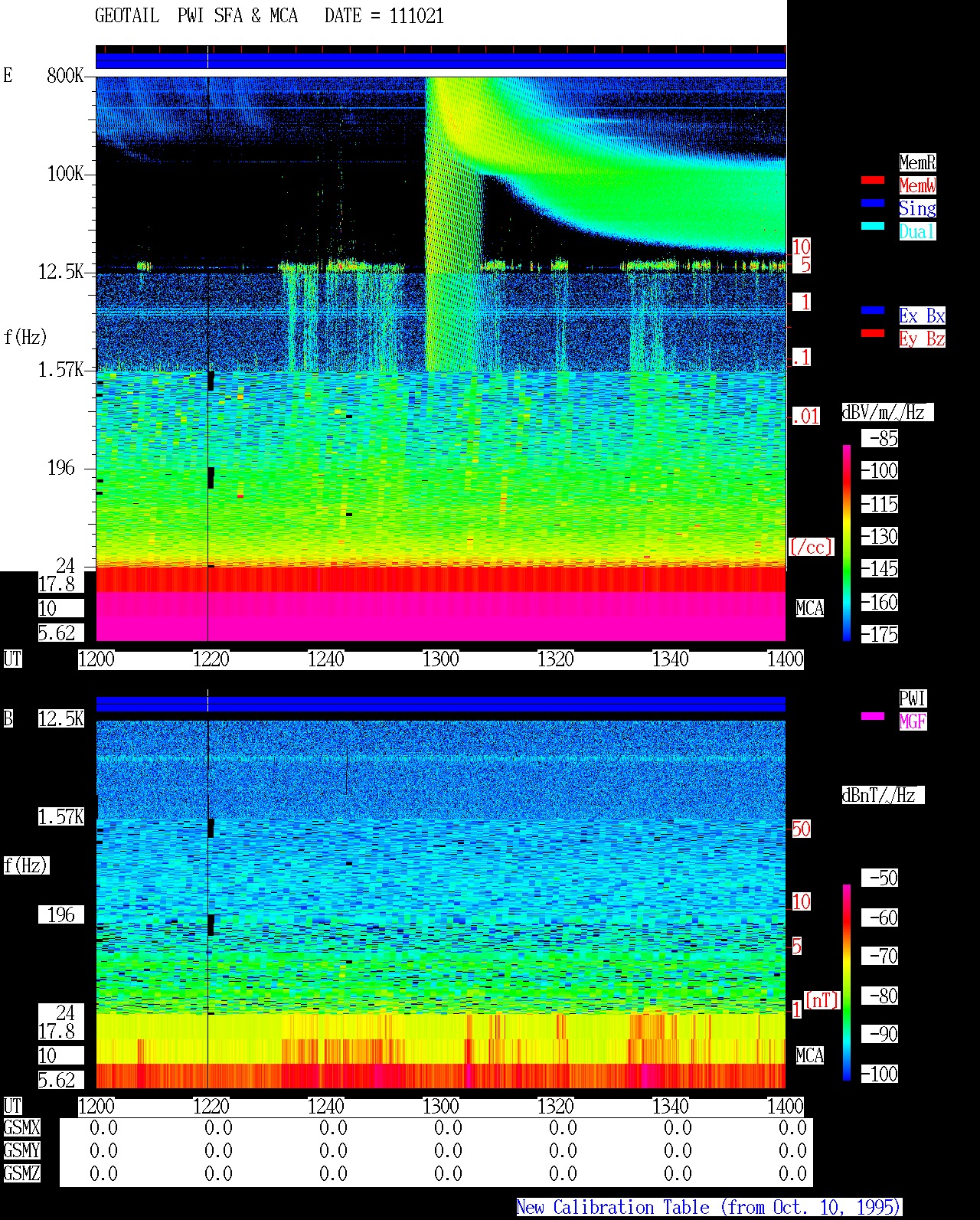Select the Ex Bx legend label
This screenshot has width=980, height=1220.
(922, 316)
